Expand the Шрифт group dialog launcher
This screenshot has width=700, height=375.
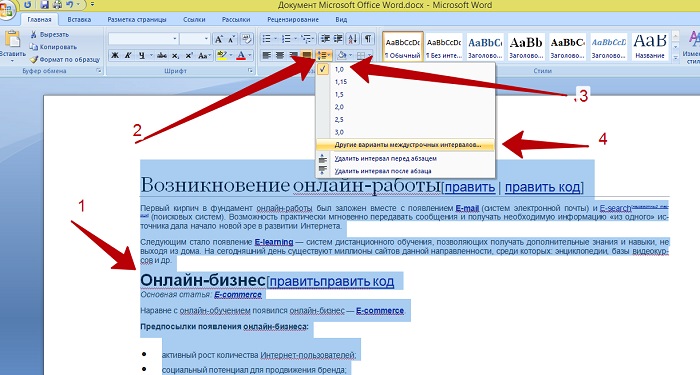click(x=250, y=71)
